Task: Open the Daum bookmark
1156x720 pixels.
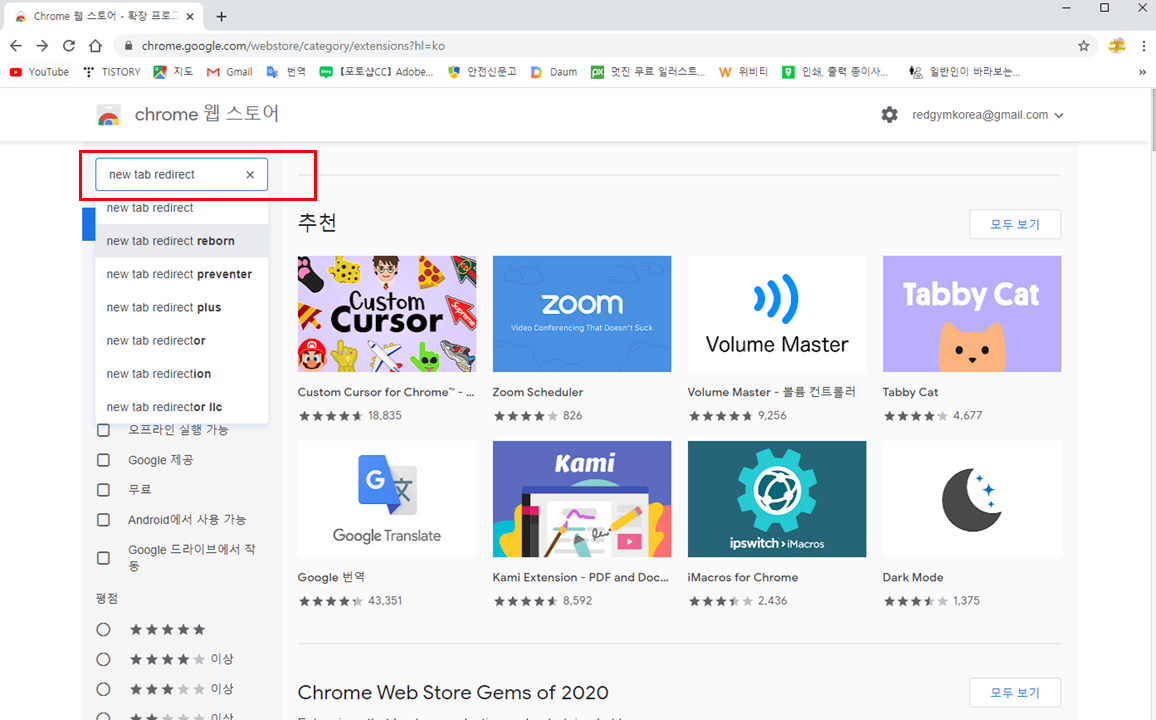Action: pyautogui.click(x=554, y=71)
